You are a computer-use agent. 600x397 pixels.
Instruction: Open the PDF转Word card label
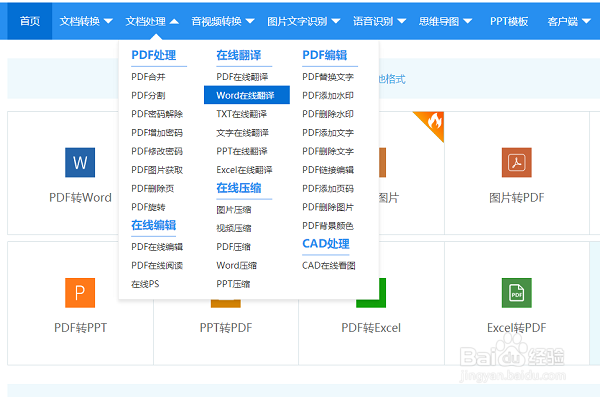pos(80,198)
